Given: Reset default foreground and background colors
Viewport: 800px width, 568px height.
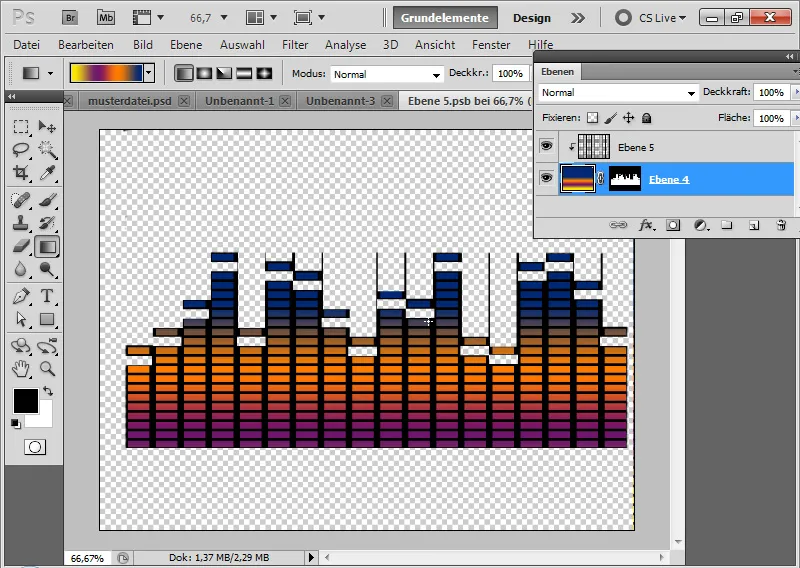Looking at the screenshot, I should point(16,424).
